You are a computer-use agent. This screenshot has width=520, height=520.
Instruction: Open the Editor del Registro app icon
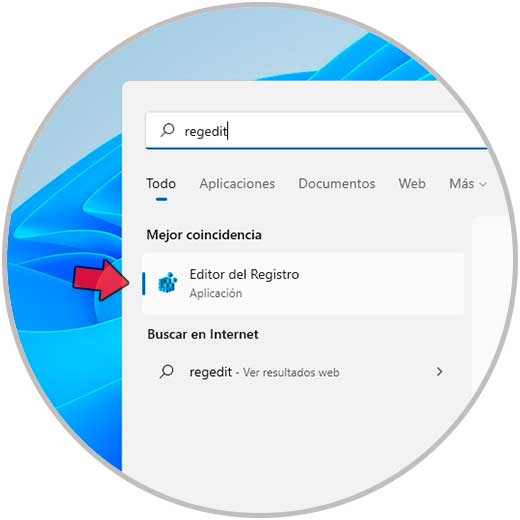coord(167,283)
